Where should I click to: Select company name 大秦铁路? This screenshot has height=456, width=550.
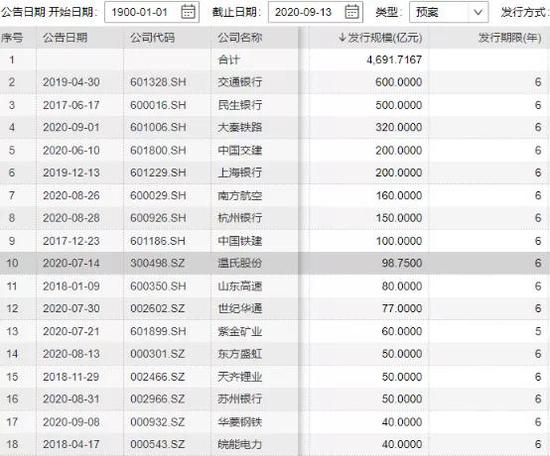click(240, 127)
